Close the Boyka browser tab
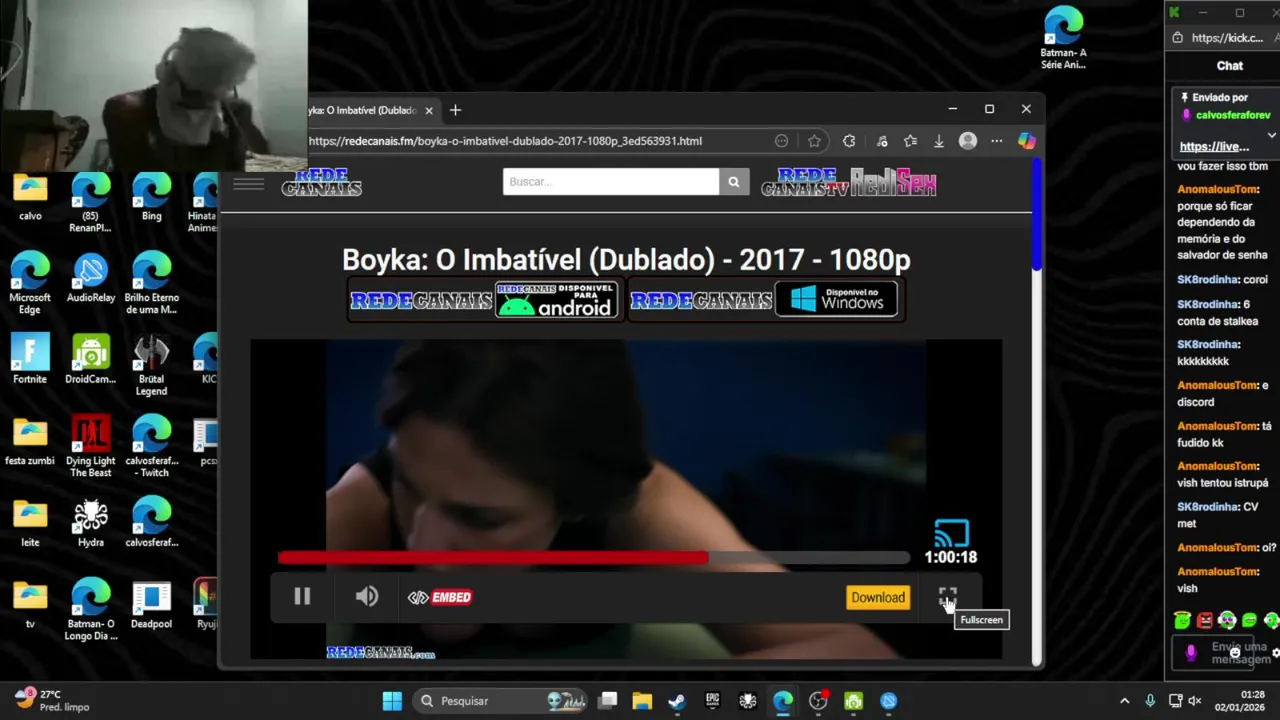This screenshot has height=720, width=1280. tap(429, 110)
